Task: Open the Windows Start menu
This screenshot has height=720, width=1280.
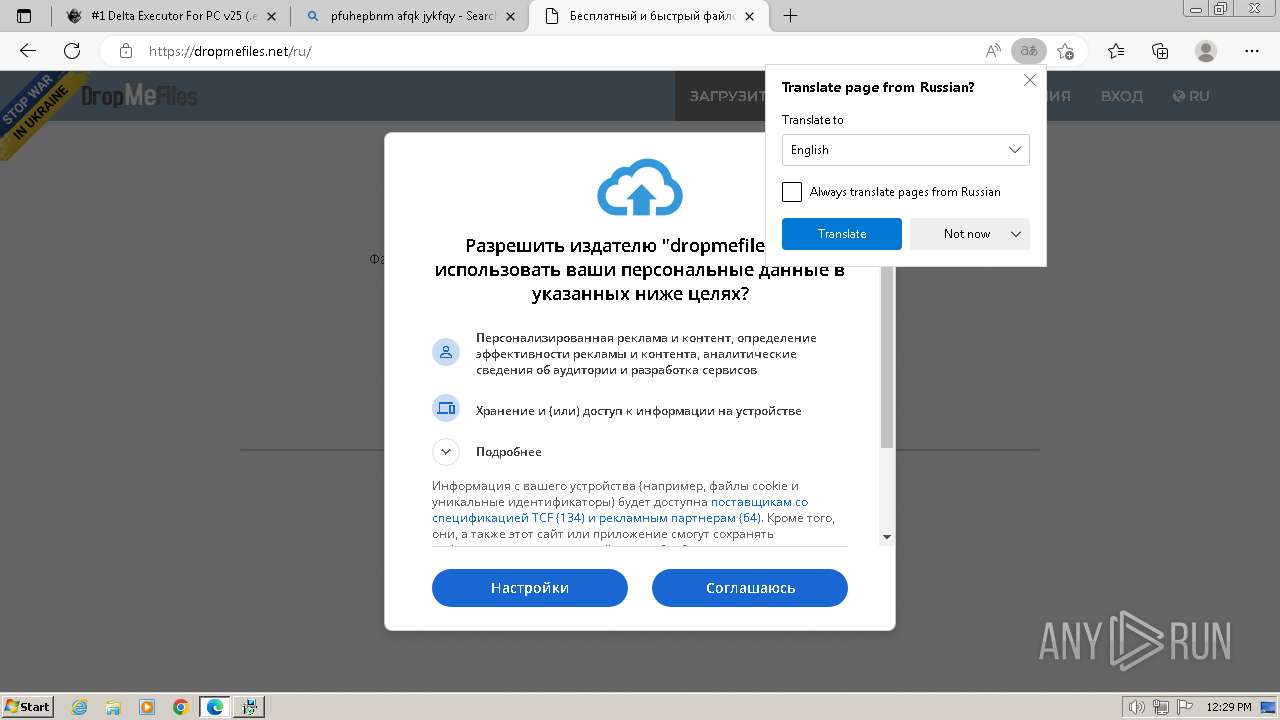Action: (x=27, y=707)
